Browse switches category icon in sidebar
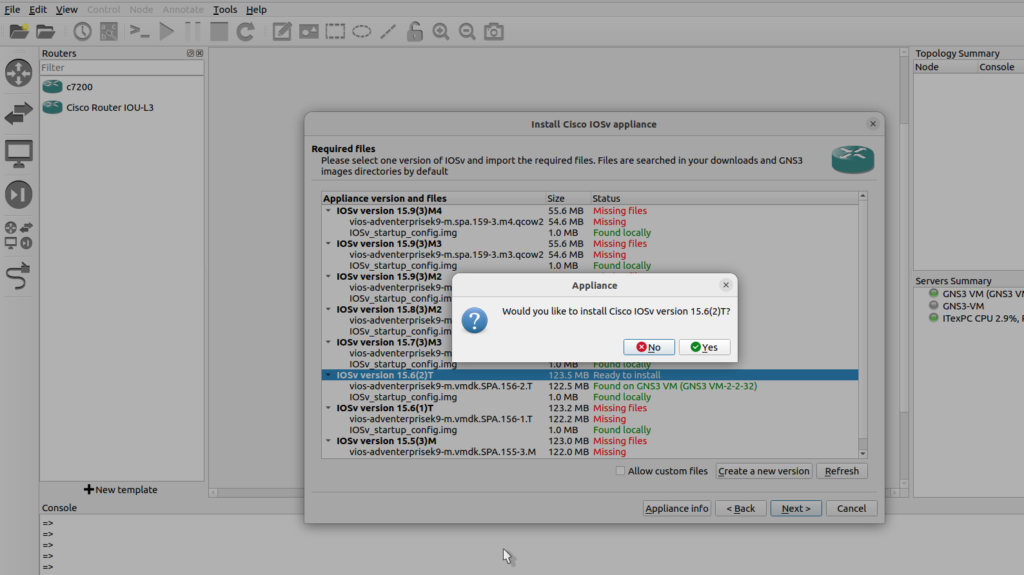Viewport: 1024px width, 575px height. point(18,113)
